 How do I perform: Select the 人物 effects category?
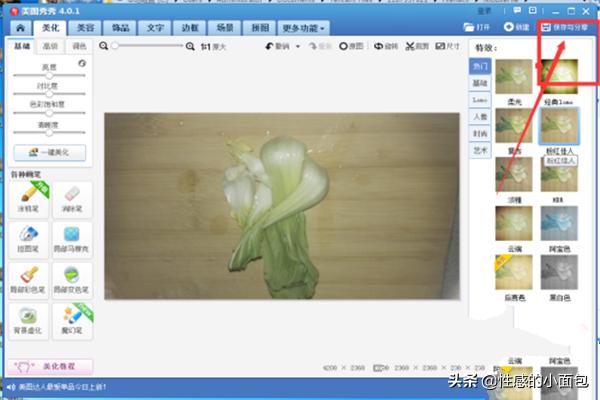[481, 116]
